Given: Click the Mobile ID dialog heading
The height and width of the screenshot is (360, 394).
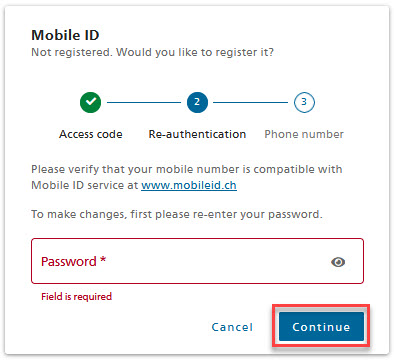Looking at the screenshot, I should pos(65,35).
